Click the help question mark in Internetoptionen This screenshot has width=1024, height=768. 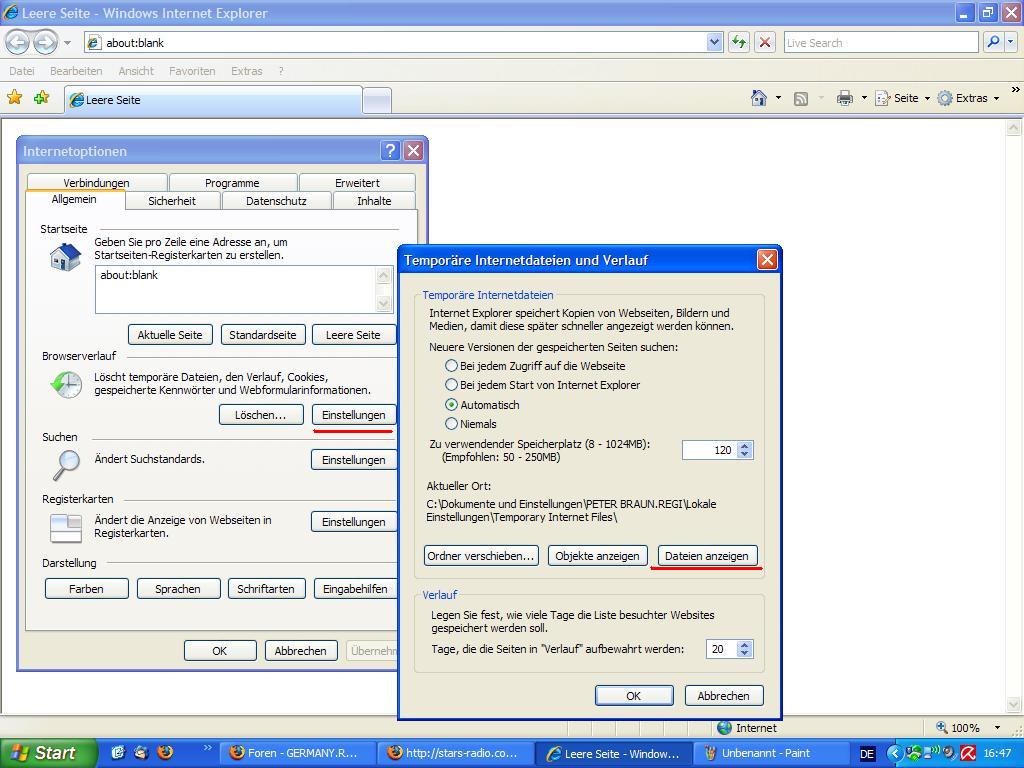pos(390,151)
